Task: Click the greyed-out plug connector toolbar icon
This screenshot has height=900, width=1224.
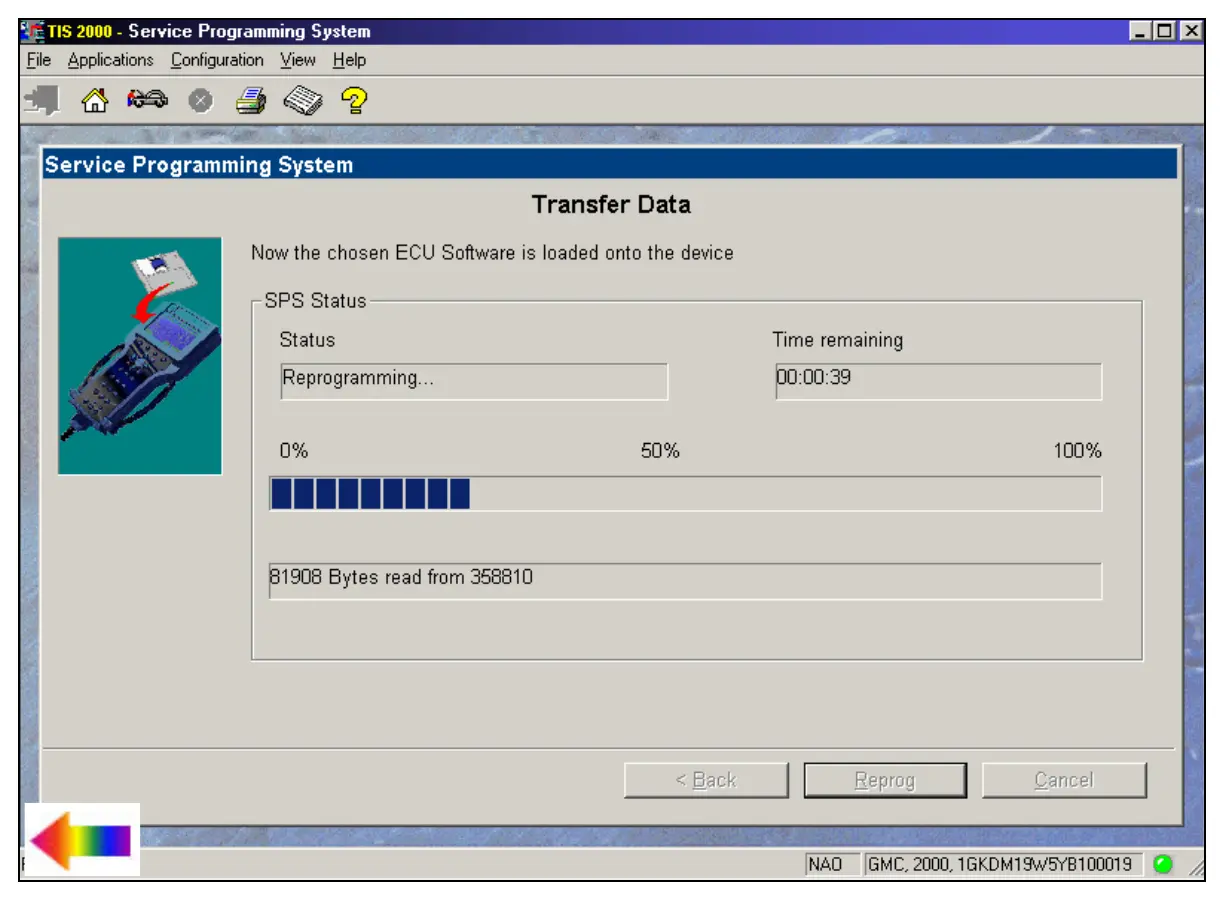Action: point(43,100)
